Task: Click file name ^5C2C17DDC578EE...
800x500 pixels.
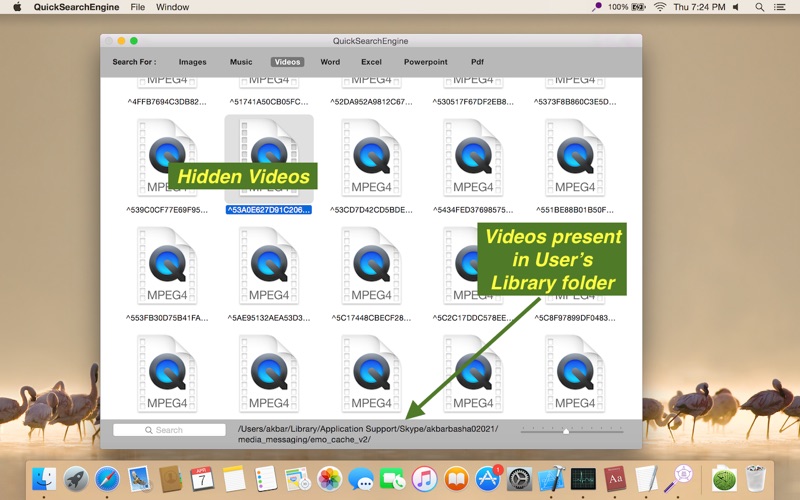Action: tap(473, 318)
